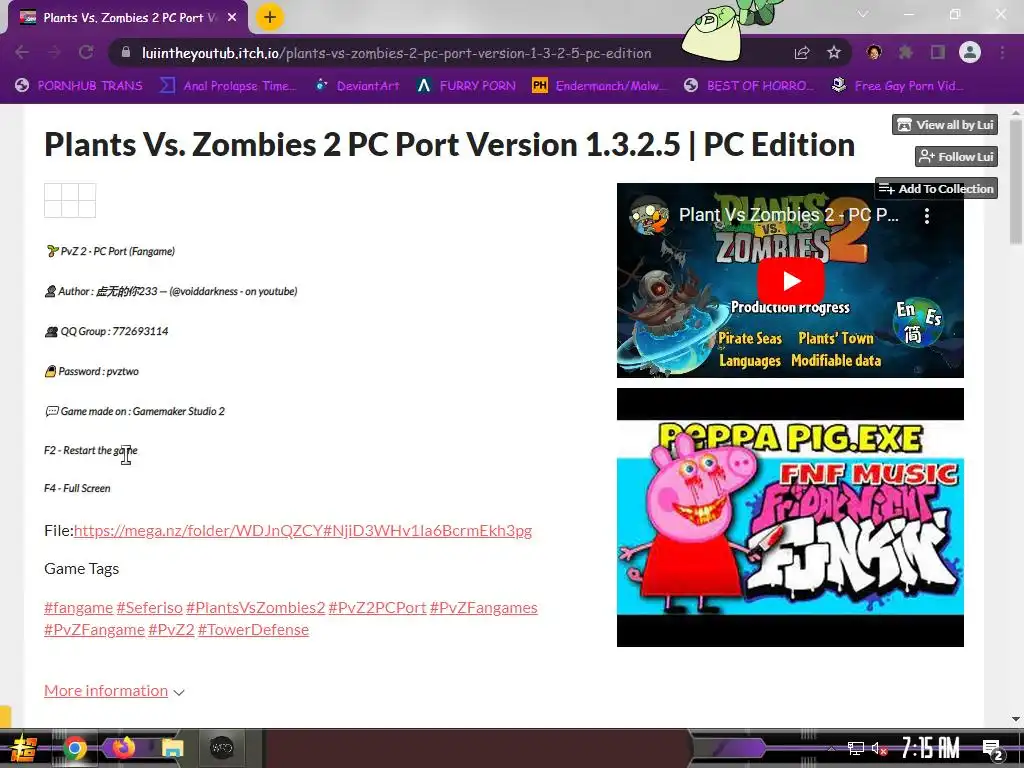Open the Peppa Pig.EXE image

[790, 517]
